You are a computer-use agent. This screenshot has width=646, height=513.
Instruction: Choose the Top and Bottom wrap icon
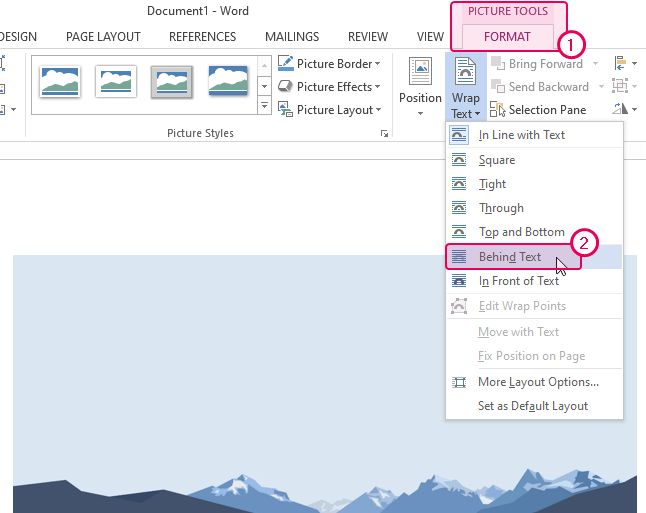pos(459,232)
